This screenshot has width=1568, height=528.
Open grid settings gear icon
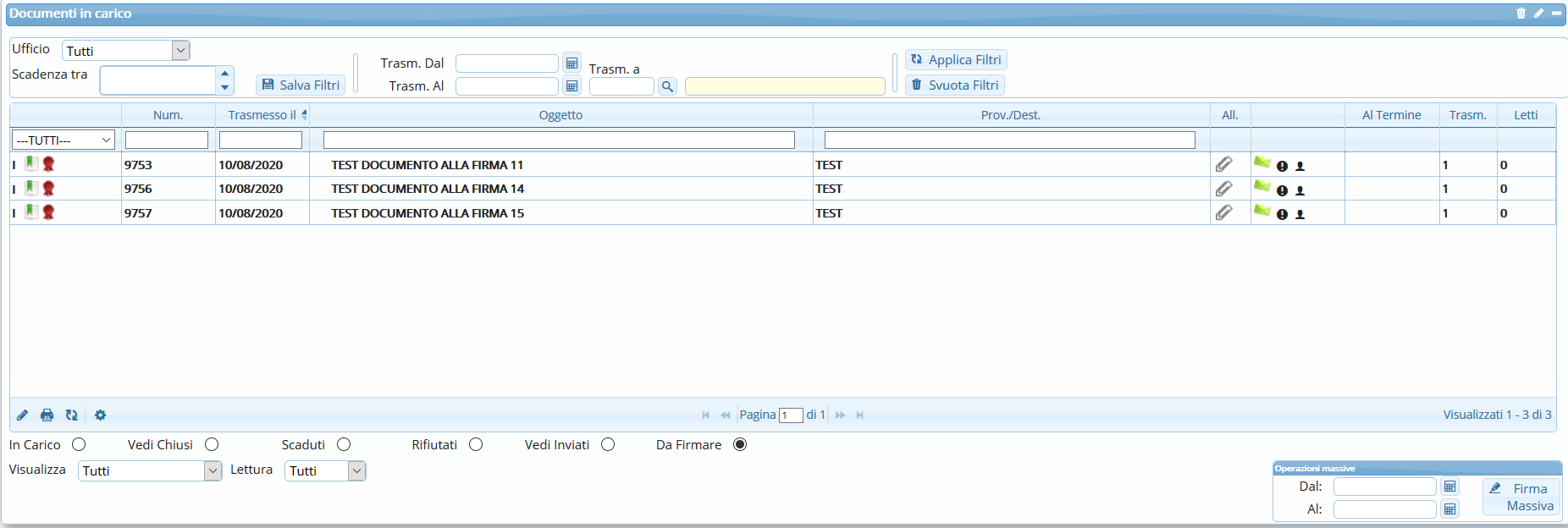pos(100,415)
